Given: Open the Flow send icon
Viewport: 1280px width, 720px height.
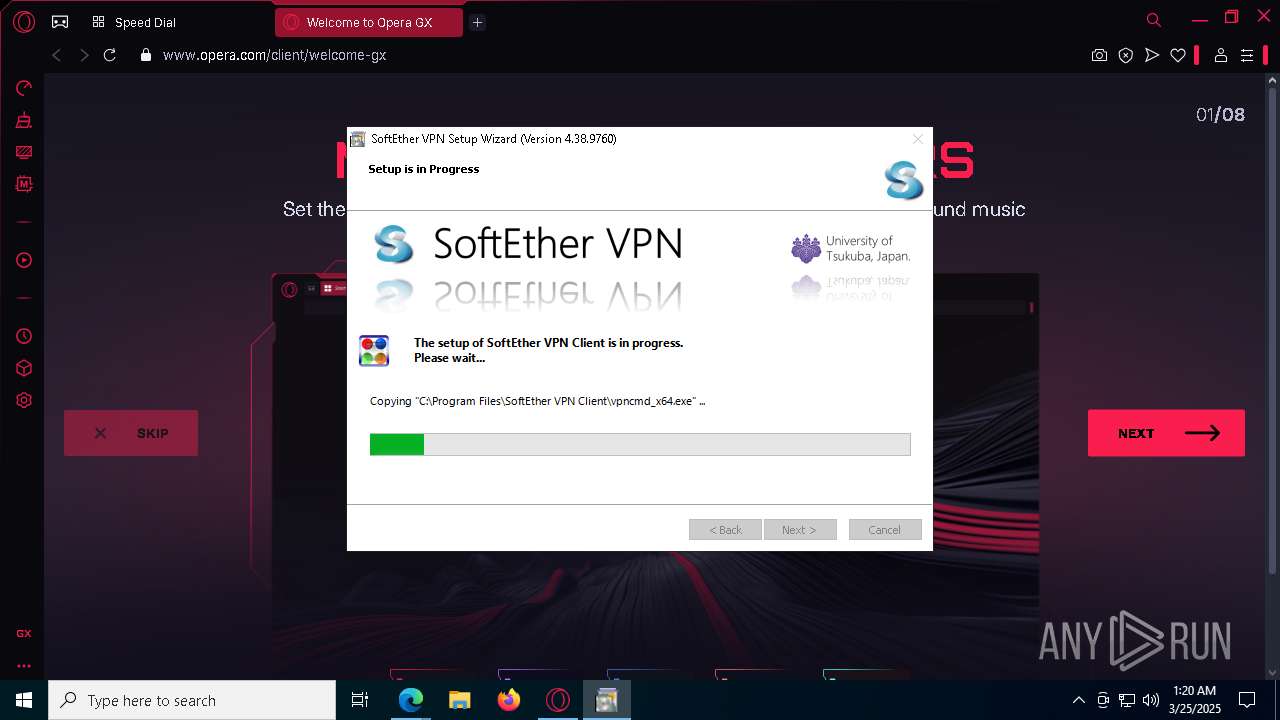Looking at the screenshot, I should click(x=1152, y=55).
